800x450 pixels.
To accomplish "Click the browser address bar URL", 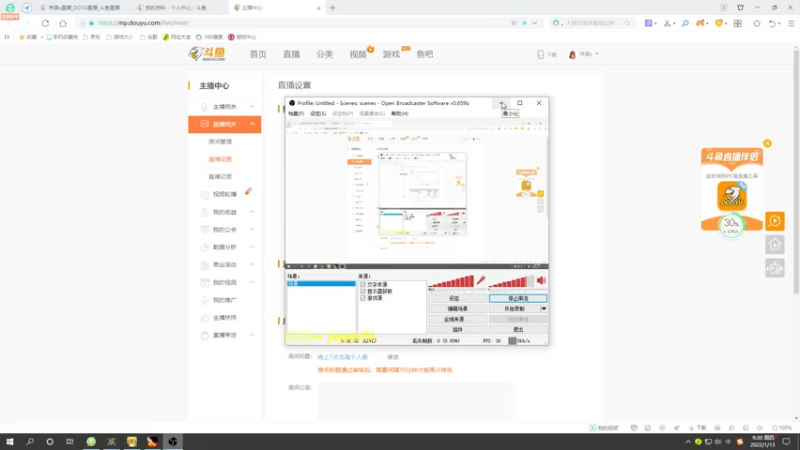I will (143, 23).
